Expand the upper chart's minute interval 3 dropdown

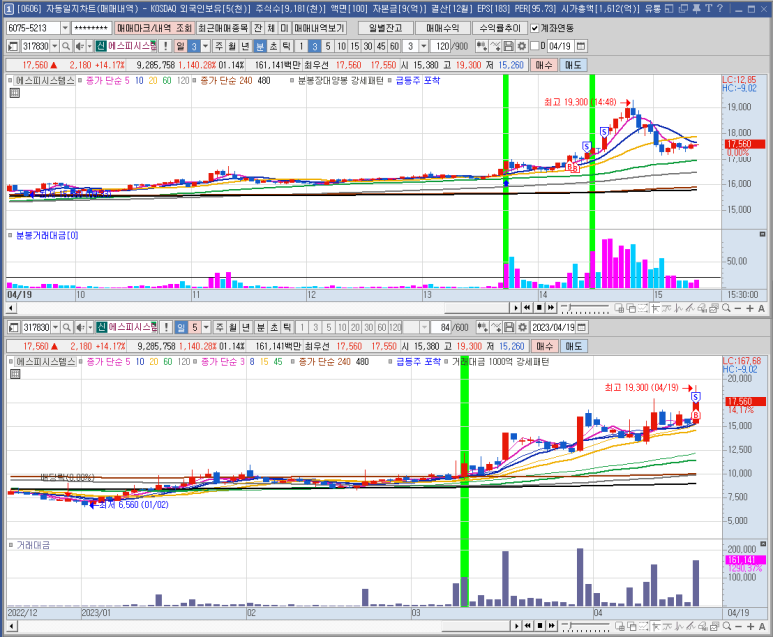click(x=424, y=46)
